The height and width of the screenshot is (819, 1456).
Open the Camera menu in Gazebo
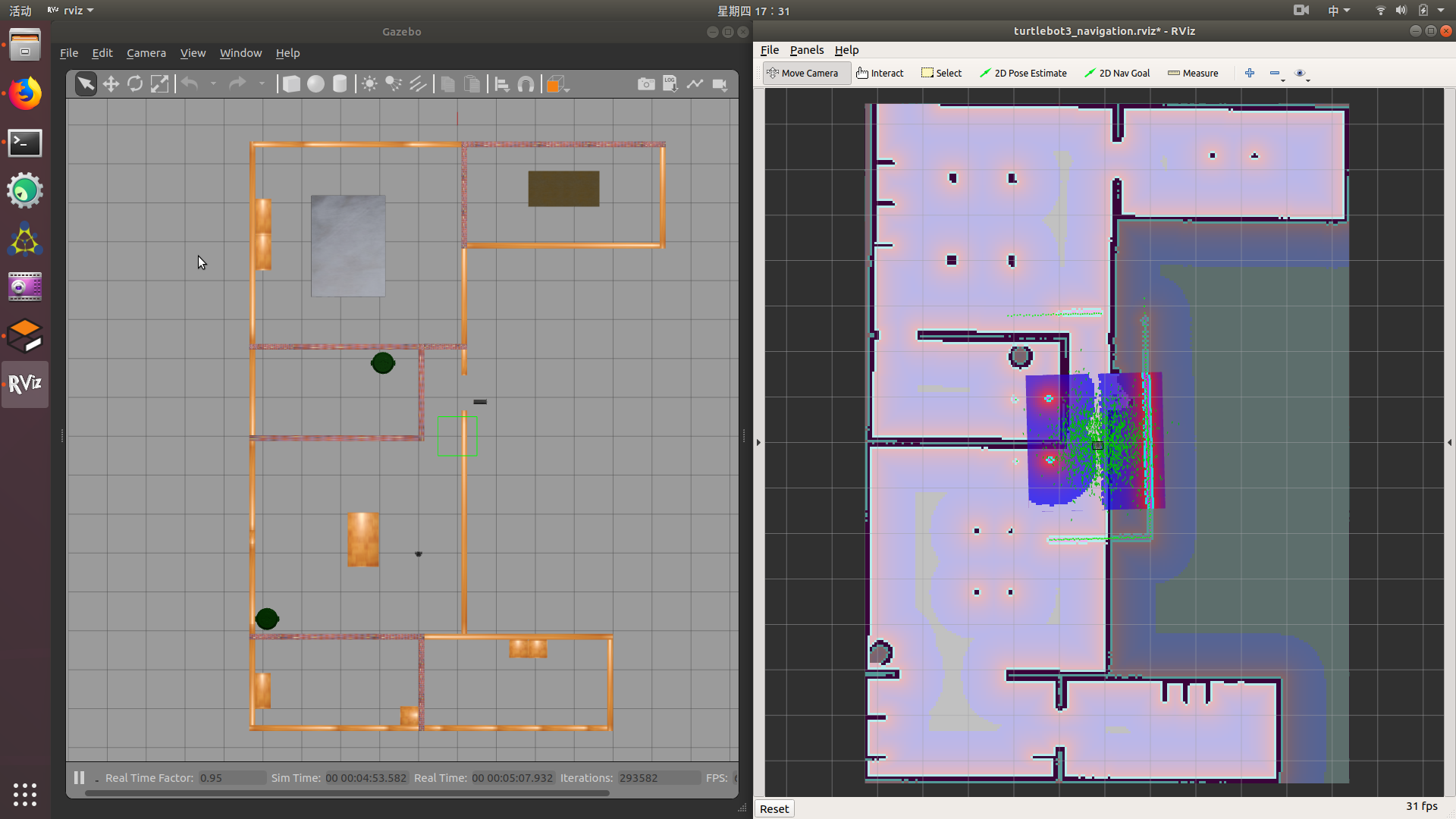tap(146, 53)
